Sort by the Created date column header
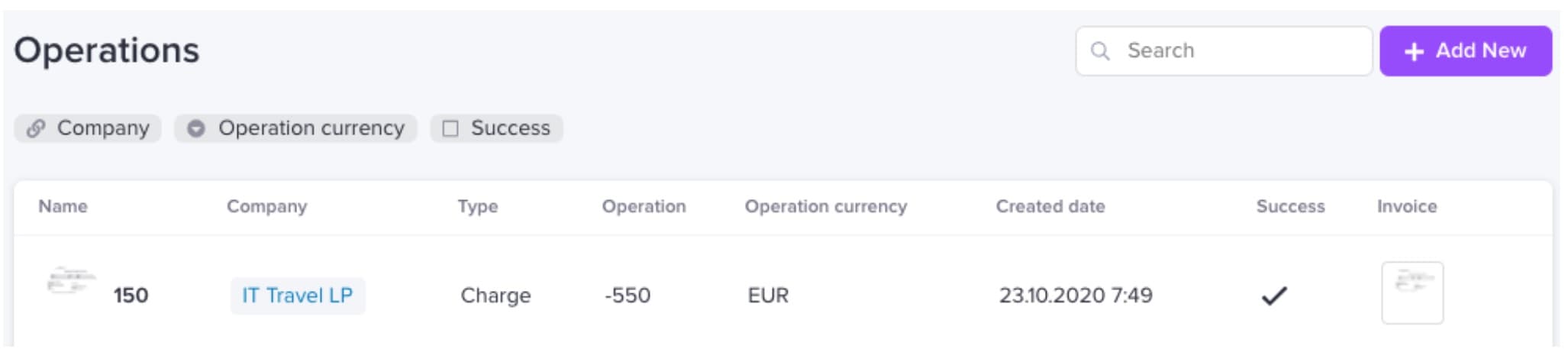The width and height of the screenshot is (1568, 362). [1050, 206]
